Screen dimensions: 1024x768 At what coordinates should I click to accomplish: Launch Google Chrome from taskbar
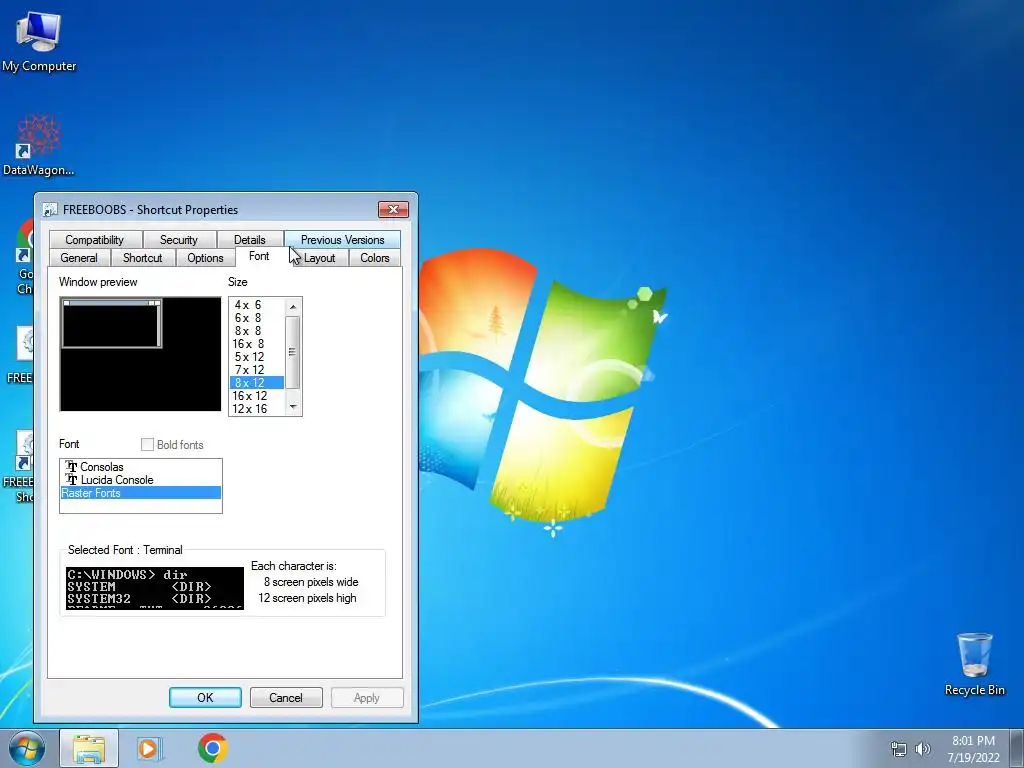(x=213, y=748)
